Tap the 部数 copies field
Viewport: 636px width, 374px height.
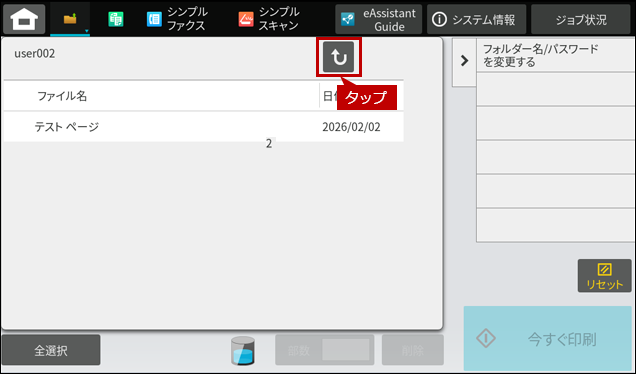tap(324, 350)
